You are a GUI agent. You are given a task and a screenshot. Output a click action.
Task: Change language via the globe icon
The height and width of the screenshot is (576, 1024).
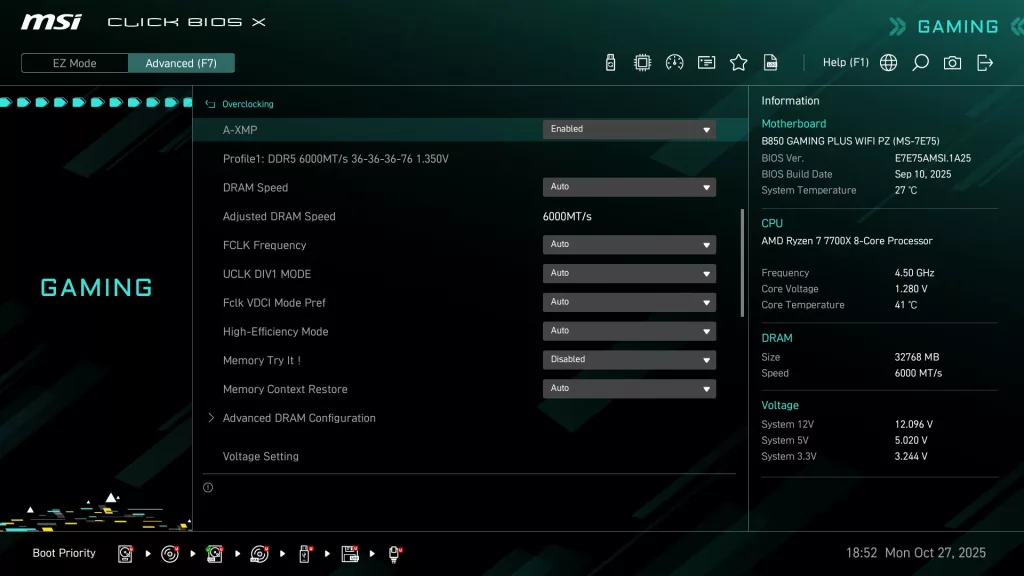(888, 62)
